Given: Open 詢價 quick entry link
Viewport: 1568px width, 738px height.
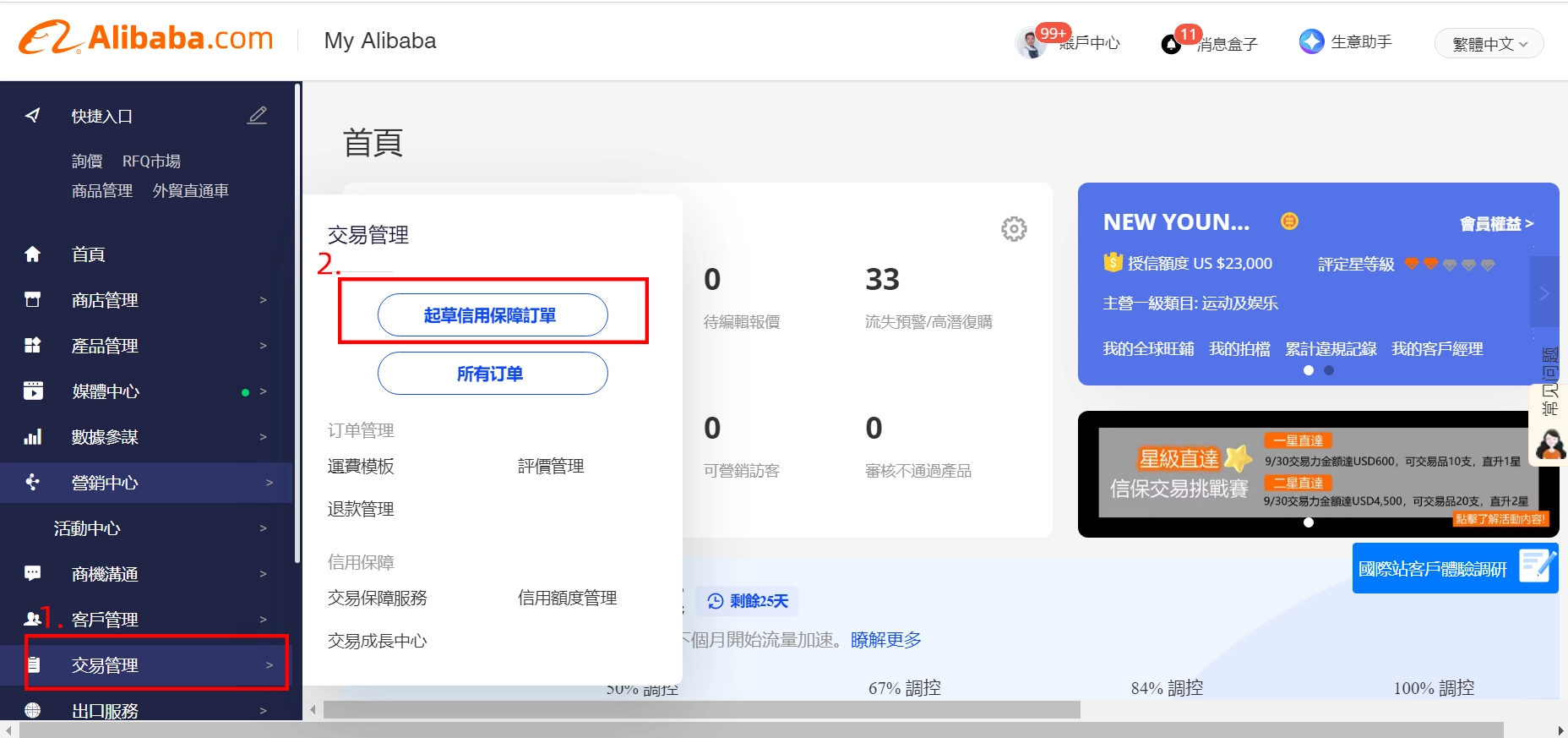Looking at the screenshot, I should [87, 161].
